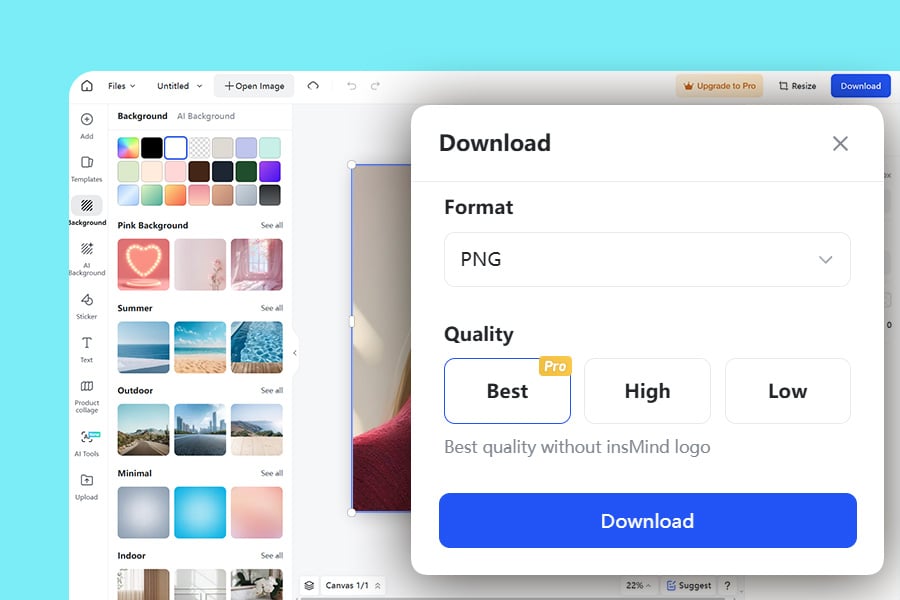The height and width of the screenshot is (600, 900).
Task: Select the pink gradient minimal background
Action: [x=257, y=512]
